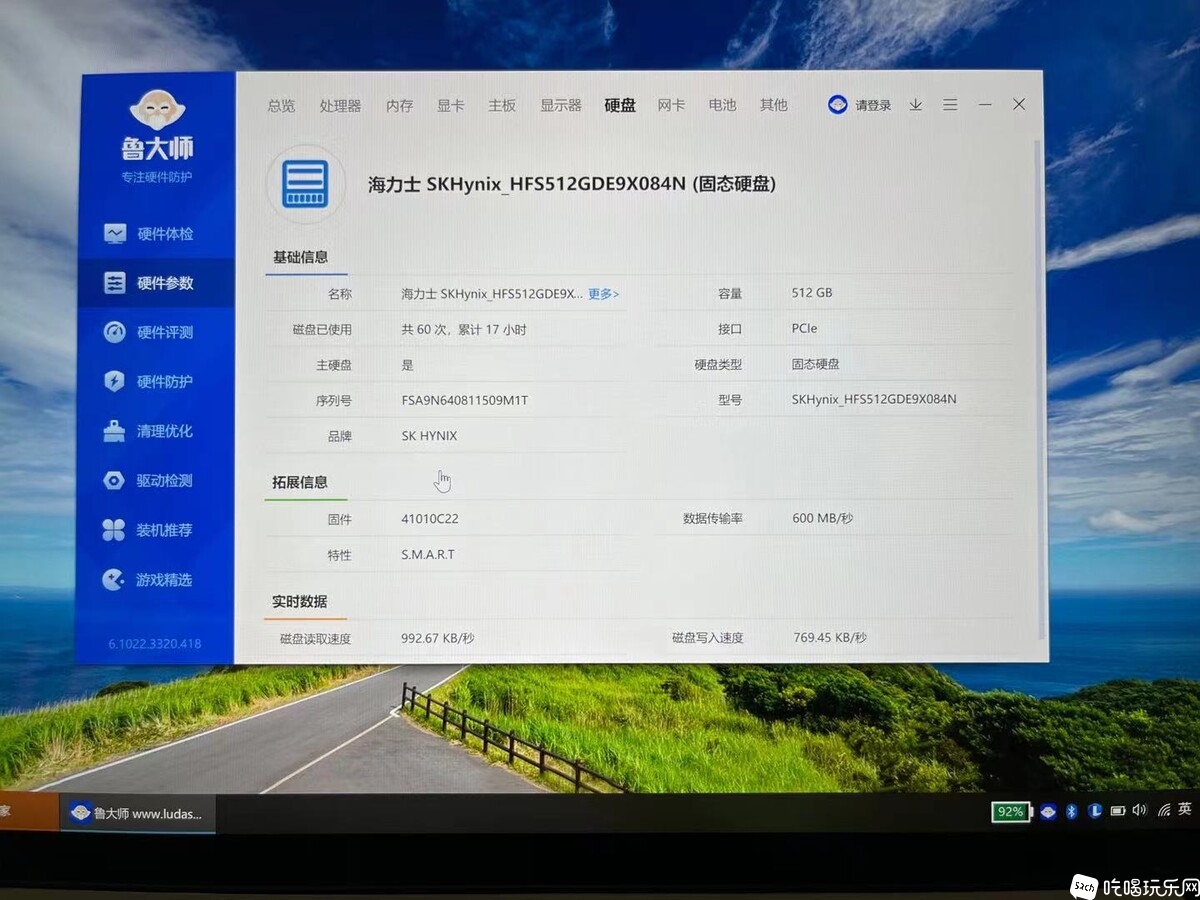
Task: Switch to the 主板 tab
Action: pos(502,105)
